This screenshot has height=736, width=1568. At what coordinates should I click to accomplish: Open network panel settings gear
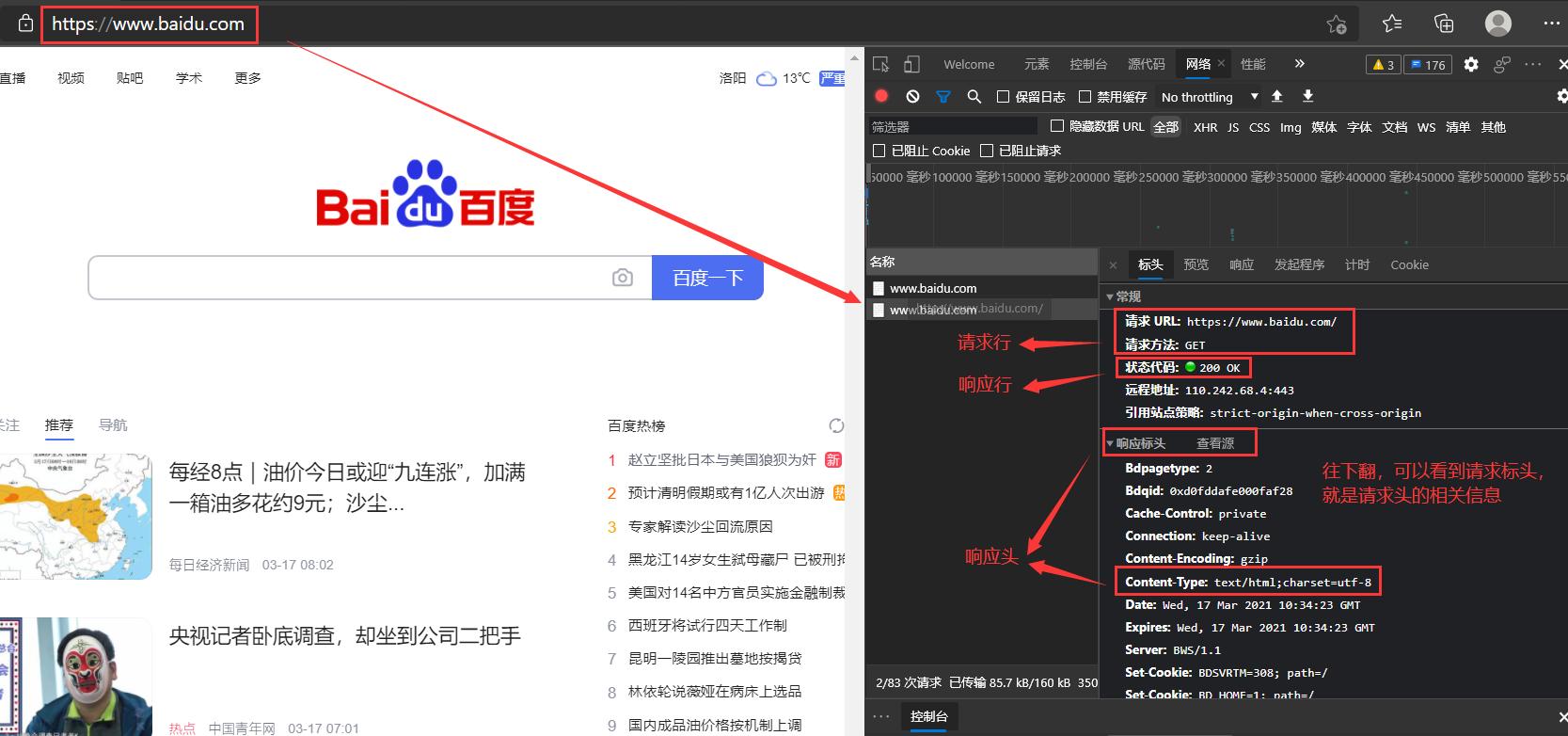click(x=1561, y=96)
